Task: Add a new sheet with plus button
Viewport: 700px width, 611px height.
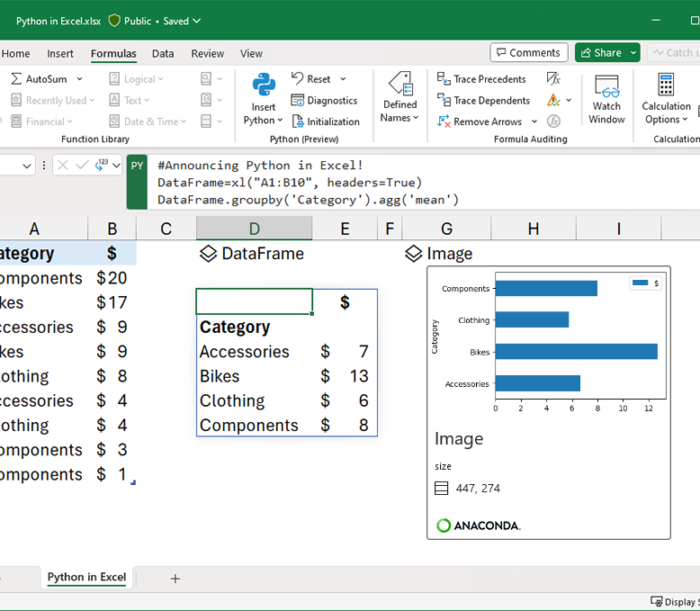Action: tap(175, 579)
